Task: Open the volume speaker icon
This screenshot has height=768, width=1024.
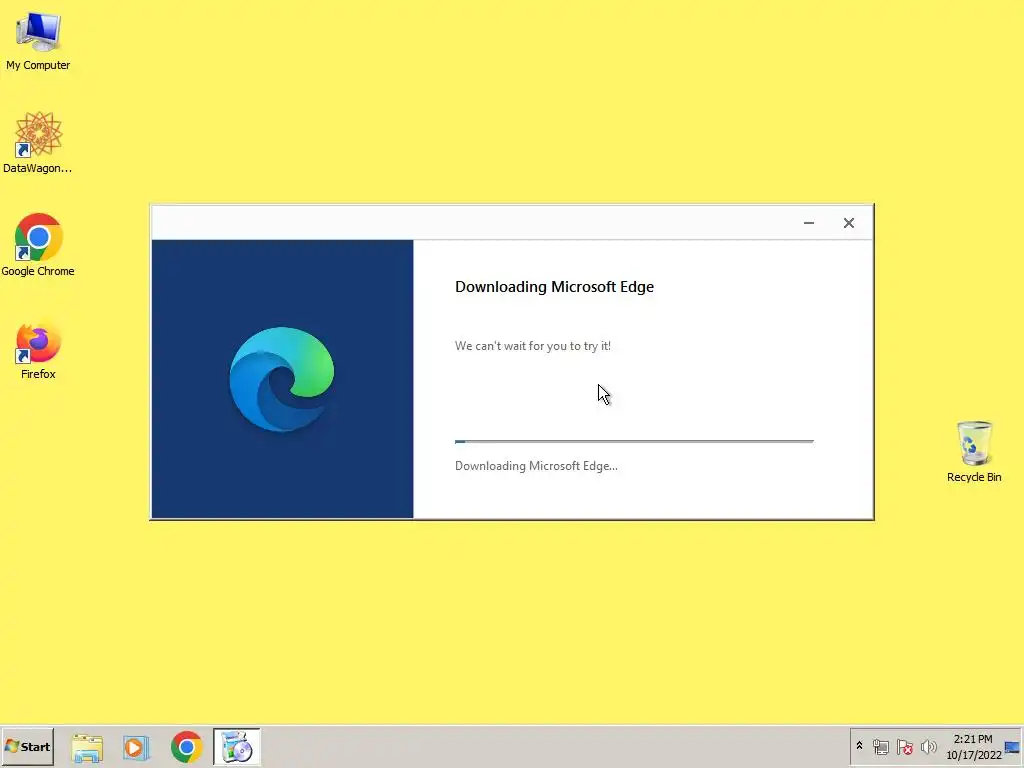Action: pos(928,746)
